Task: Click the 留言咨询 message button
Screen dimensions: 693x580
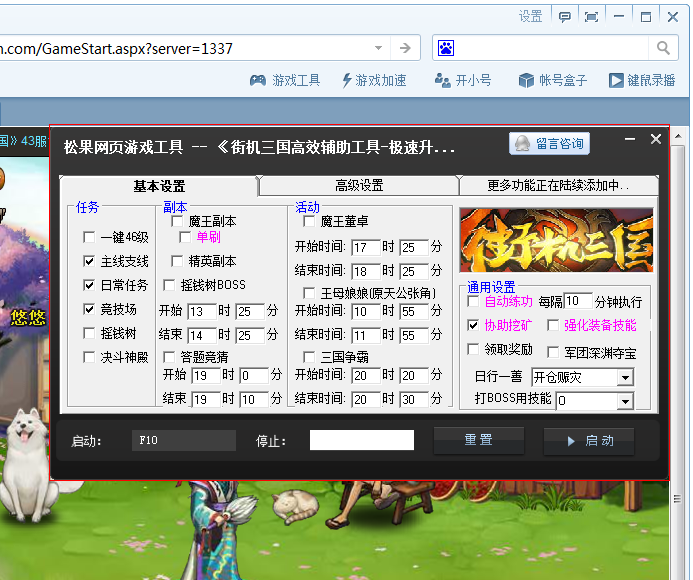Action: coord(549,144)
